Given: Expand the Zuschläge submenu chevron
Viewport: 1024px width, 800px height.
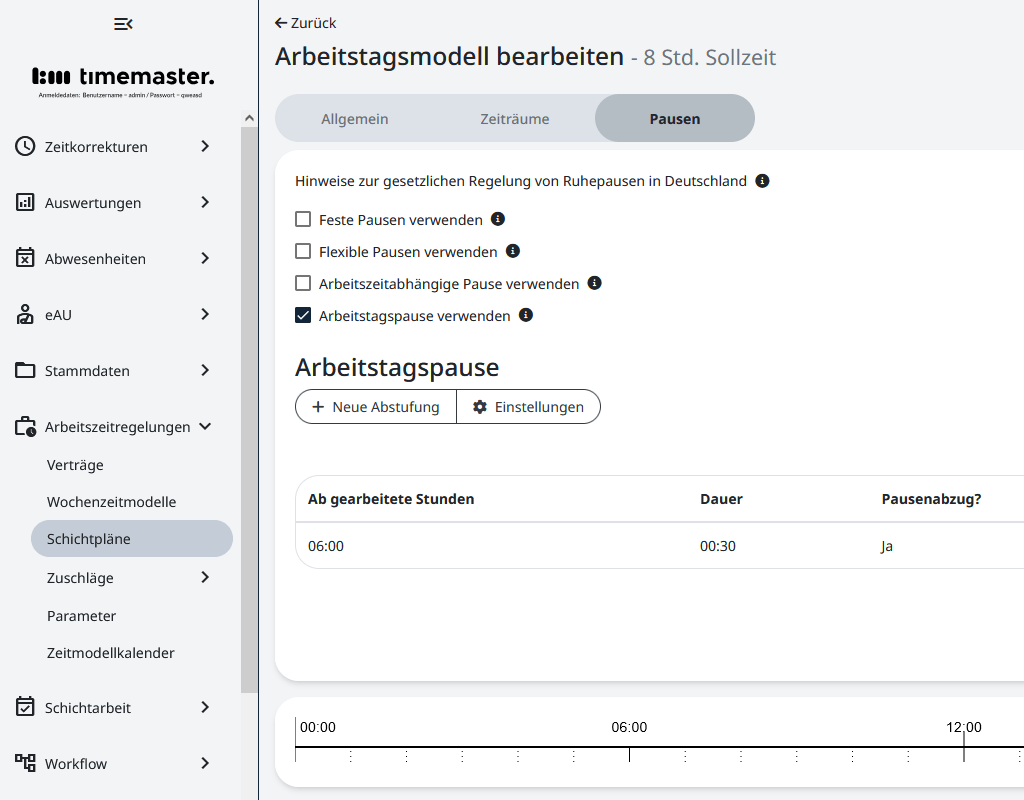Looking at the screenshot, I should click(205, 577).
